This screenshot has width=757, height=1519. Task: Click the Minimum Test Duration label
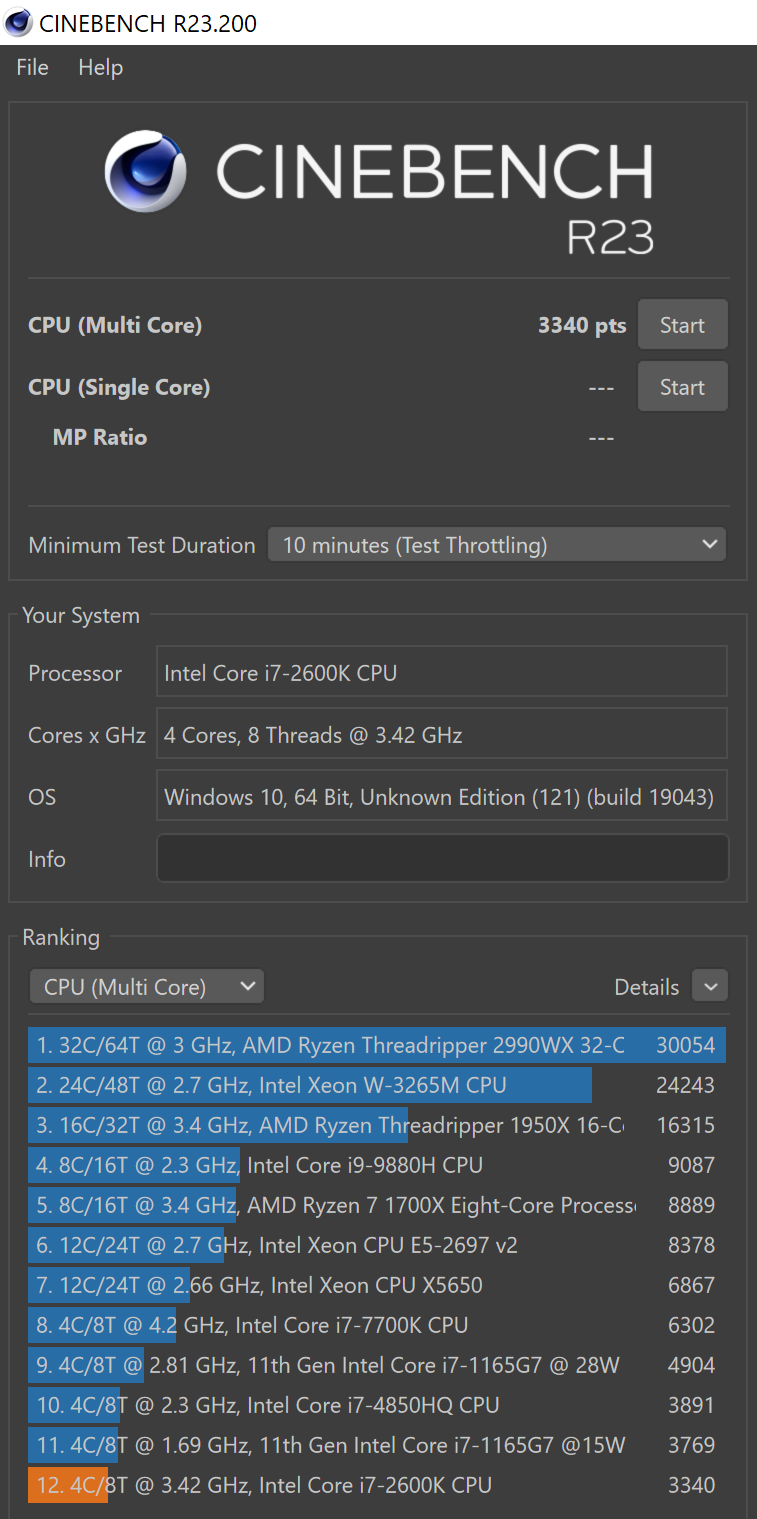[142, 545]
